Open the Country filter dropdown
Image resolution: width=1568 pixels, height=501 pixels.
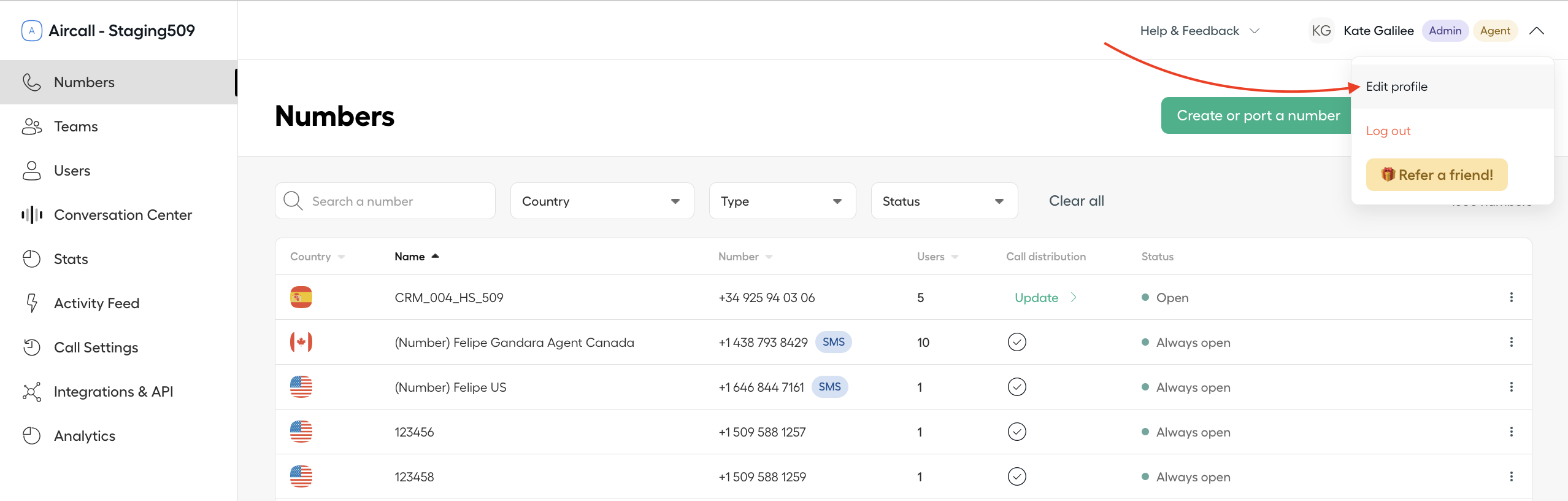coord(602,201)
